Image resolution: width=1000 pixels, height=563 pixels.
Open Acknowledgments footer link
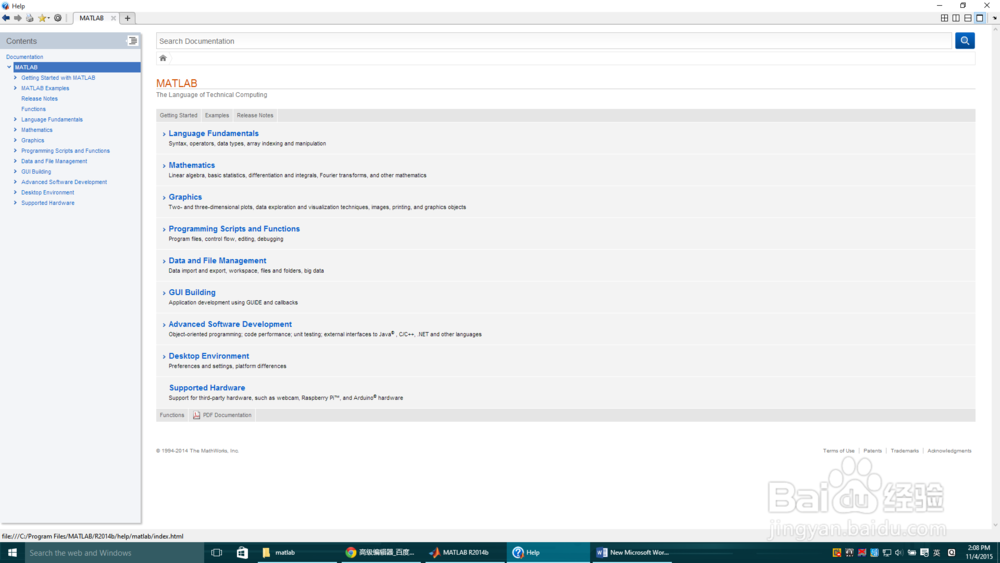pyautogui.click(x=950, y=451)
